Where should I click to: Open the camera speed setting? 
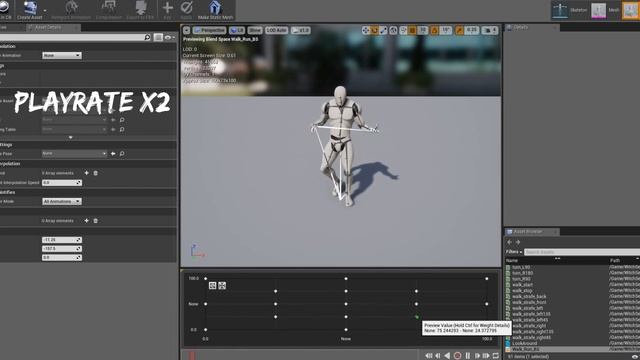click(x=490, y=30)
